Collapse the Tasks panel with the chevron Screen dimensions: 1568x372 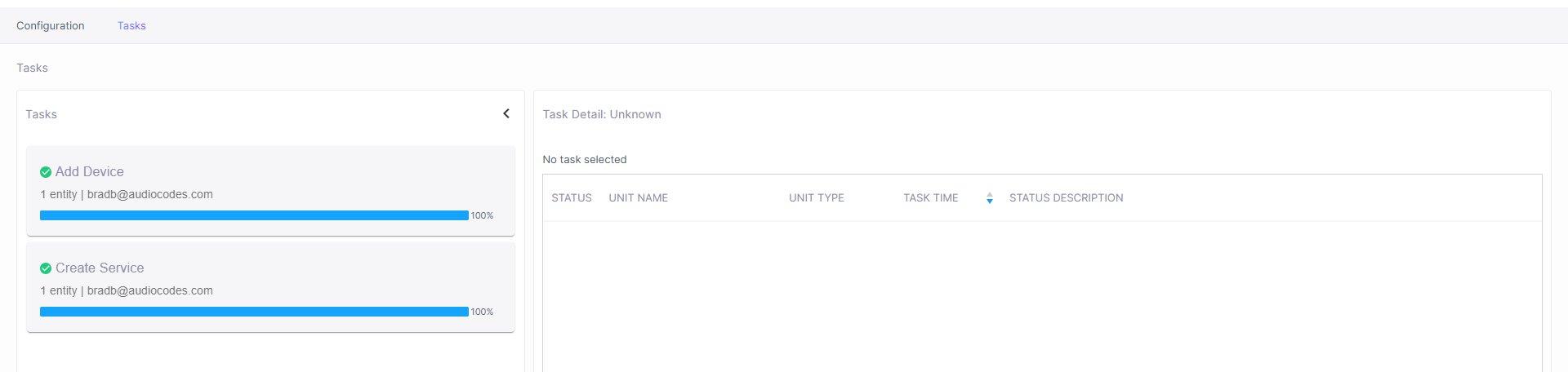506,113
